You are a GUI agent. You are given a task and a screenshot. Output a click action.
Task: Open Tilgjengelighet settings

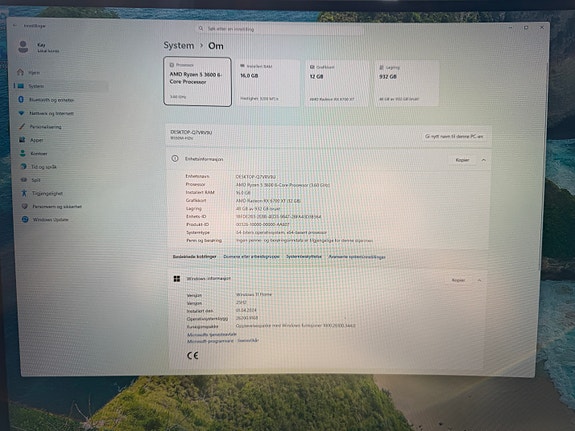click(47, 193)
